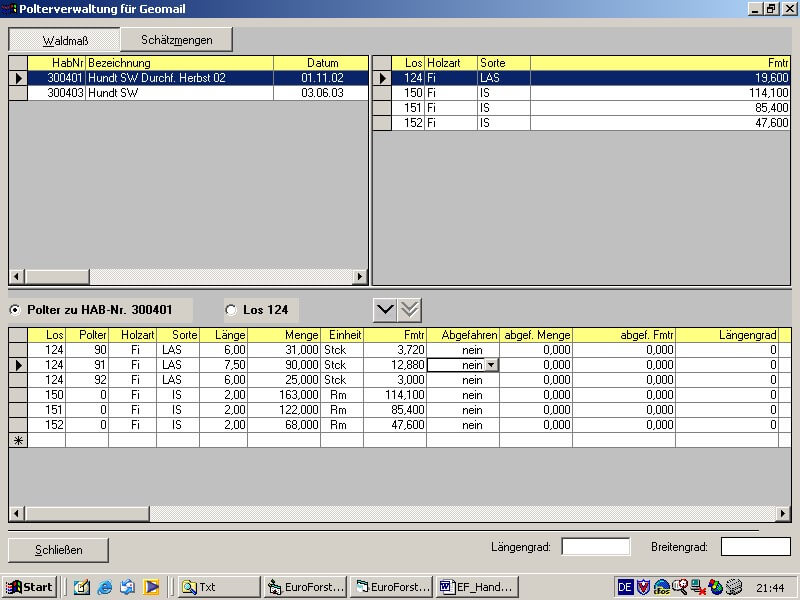Click the Einheit column header
This screenshot has height=600, width=800.
[342, 335]
